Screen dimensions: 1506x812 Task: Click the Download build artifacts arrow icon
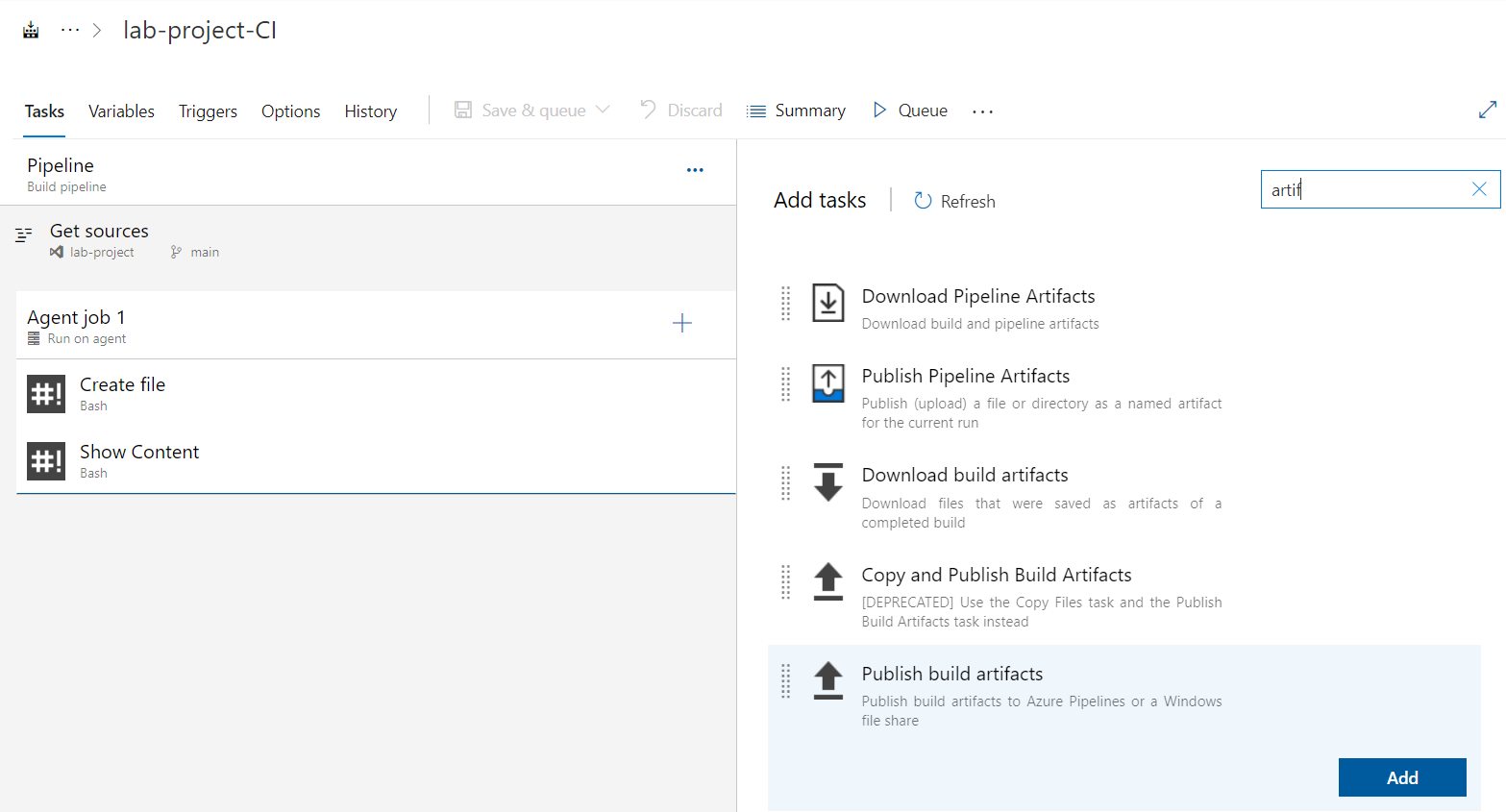[828, 482]
